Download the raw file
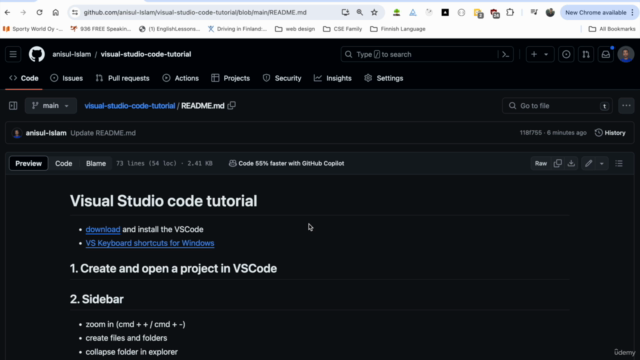The width and height of the screenshot is (640, 360). [x=571, y=163]
